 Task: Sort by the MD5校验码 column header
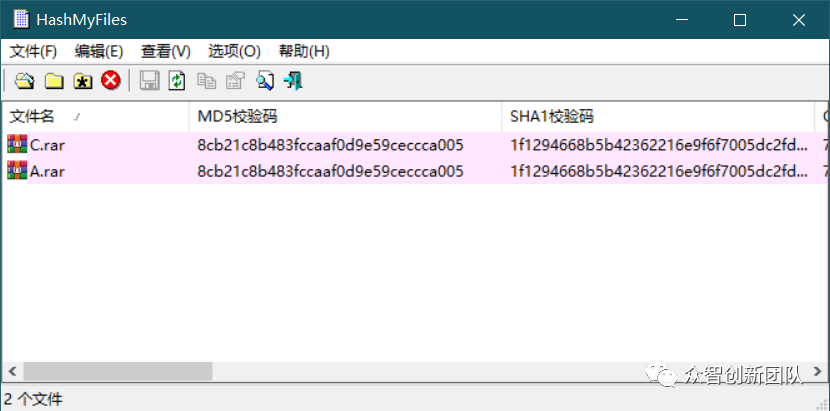pyautogui.click(x=346, y=117)
